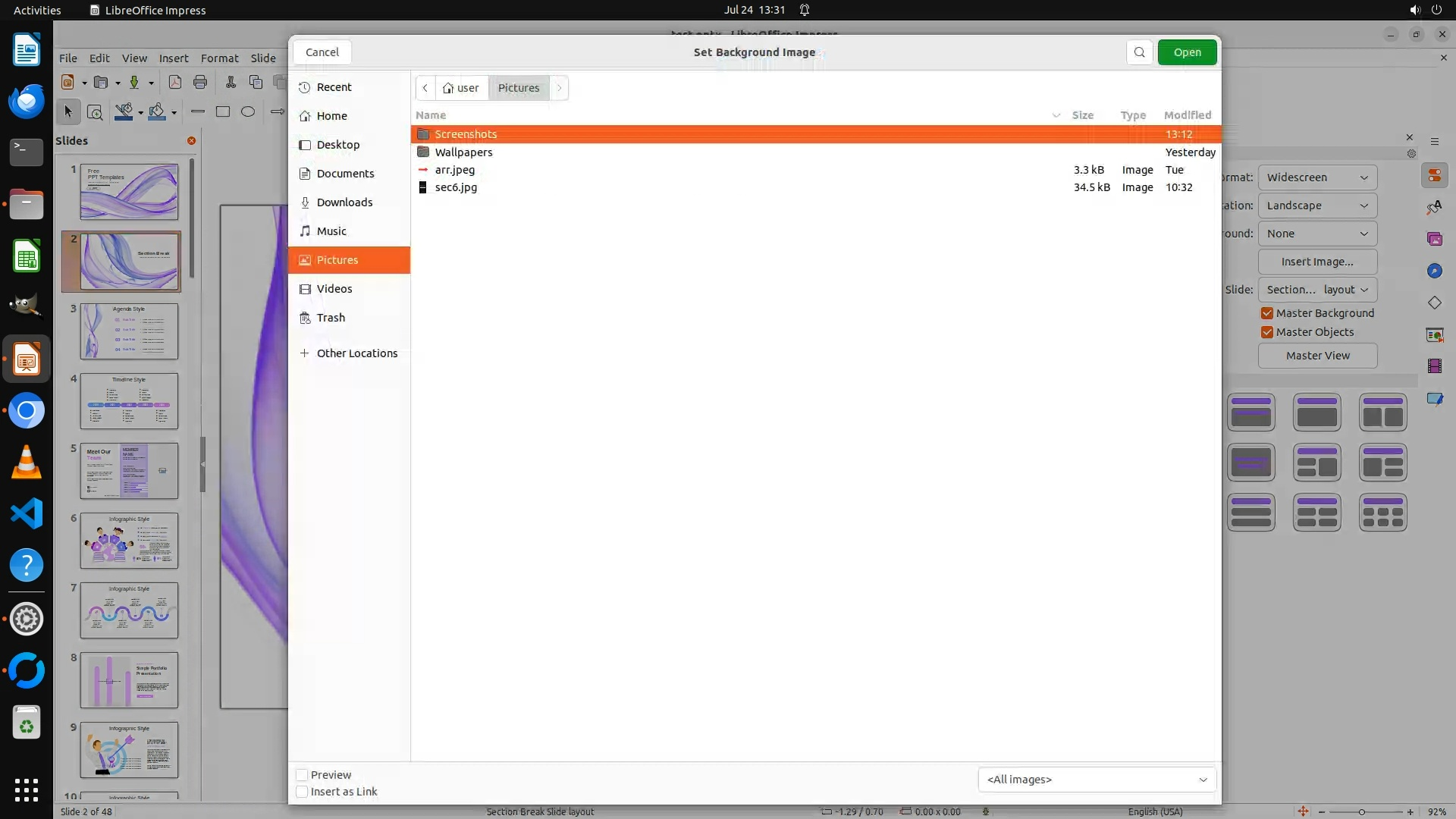Expand the All images filter dropdown

coord(1097,780)
